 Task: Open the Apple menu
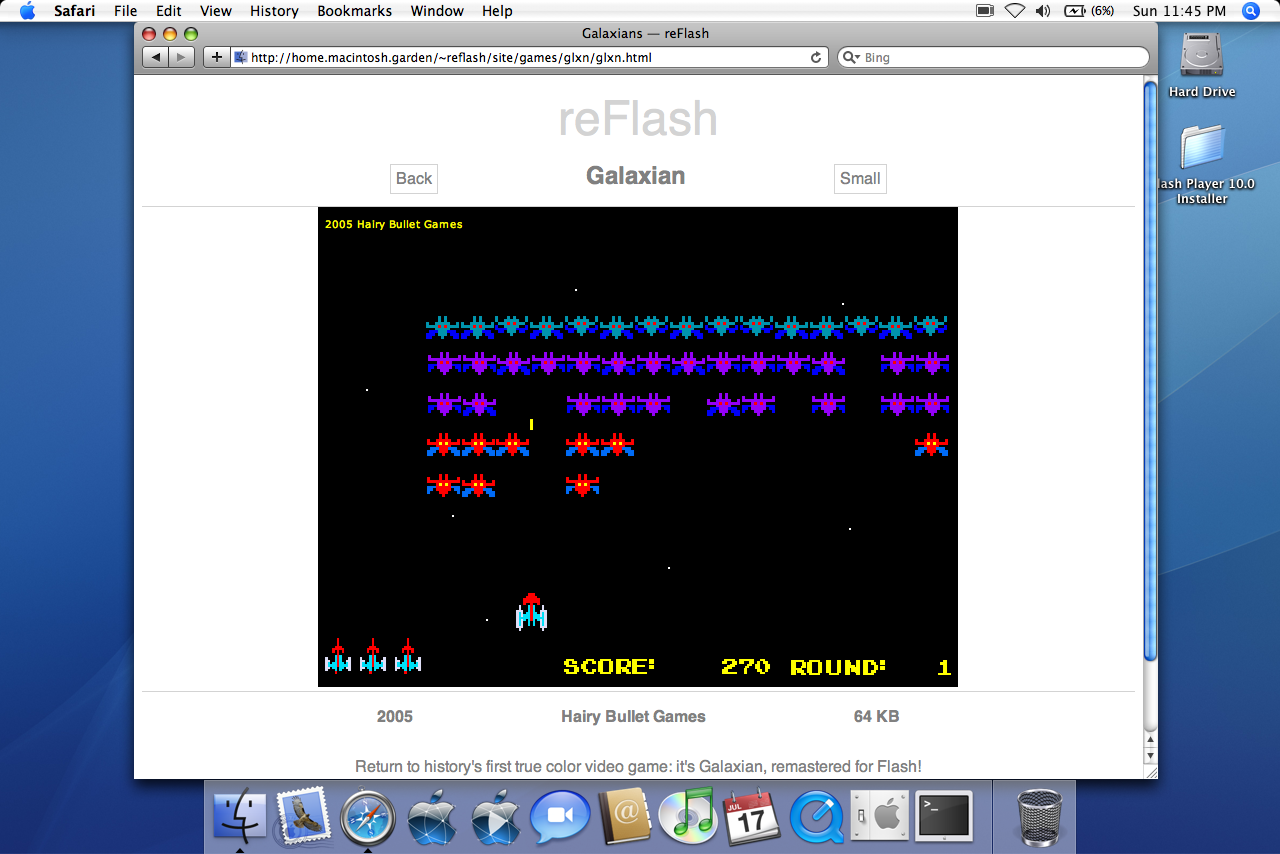tap(27, 11)
